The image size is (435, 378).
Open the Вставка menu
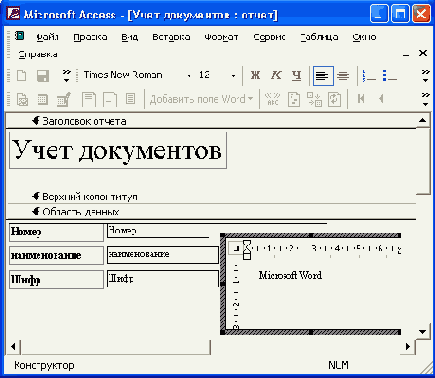click(171, 37)
